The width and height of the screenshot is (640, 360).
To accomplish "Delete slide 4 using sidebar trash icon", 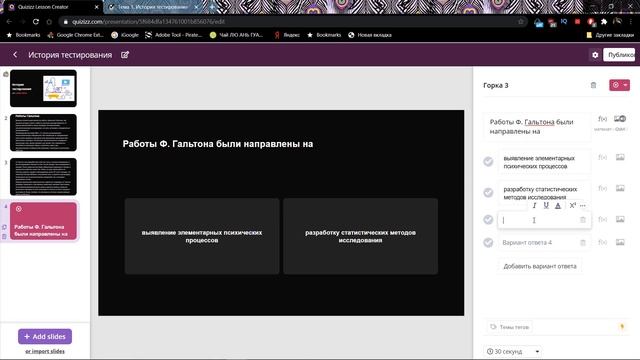I will point(4,236).
